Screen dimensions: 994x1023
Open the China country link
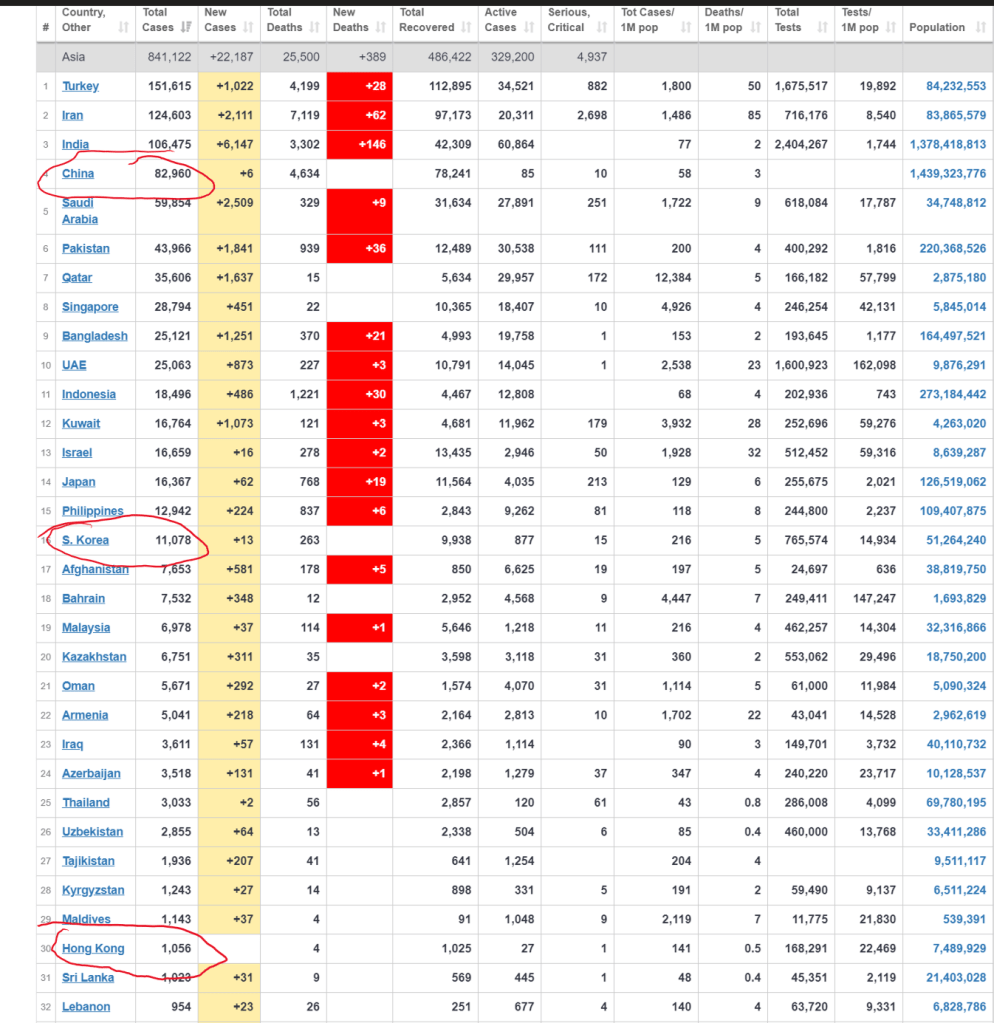click(78, 174)
